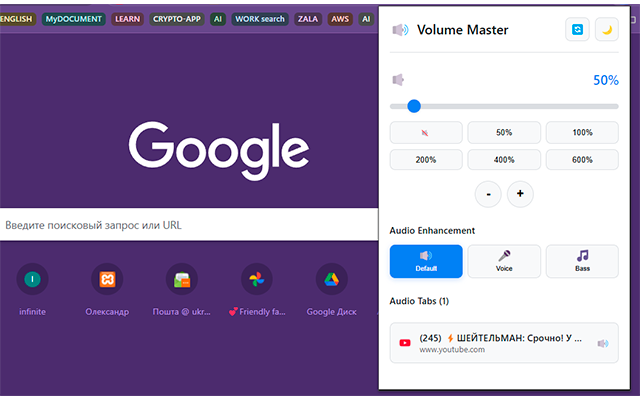Mute audio with the crossed speaker button
This screenshot has height=400, width=640.
coord(426,133)
